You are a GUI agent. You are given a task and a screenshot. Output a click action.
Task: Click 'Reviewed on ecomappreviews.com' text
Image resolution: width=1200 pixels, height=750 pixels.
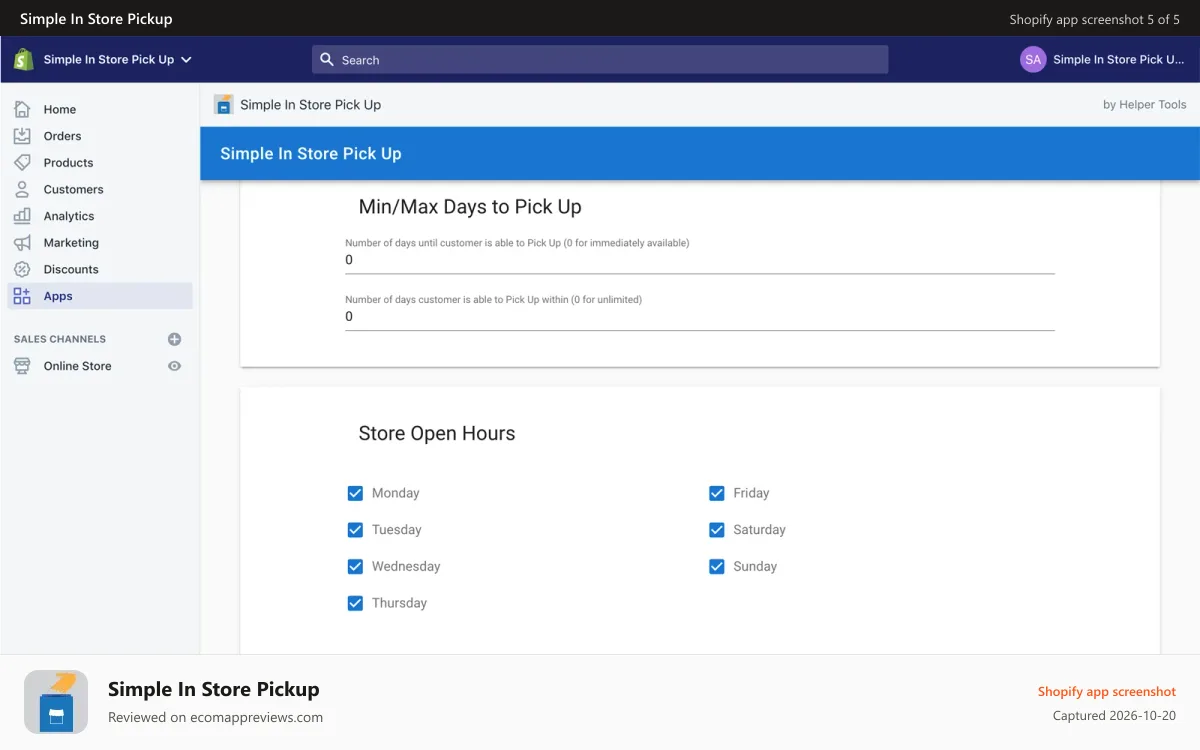point(215,717)
